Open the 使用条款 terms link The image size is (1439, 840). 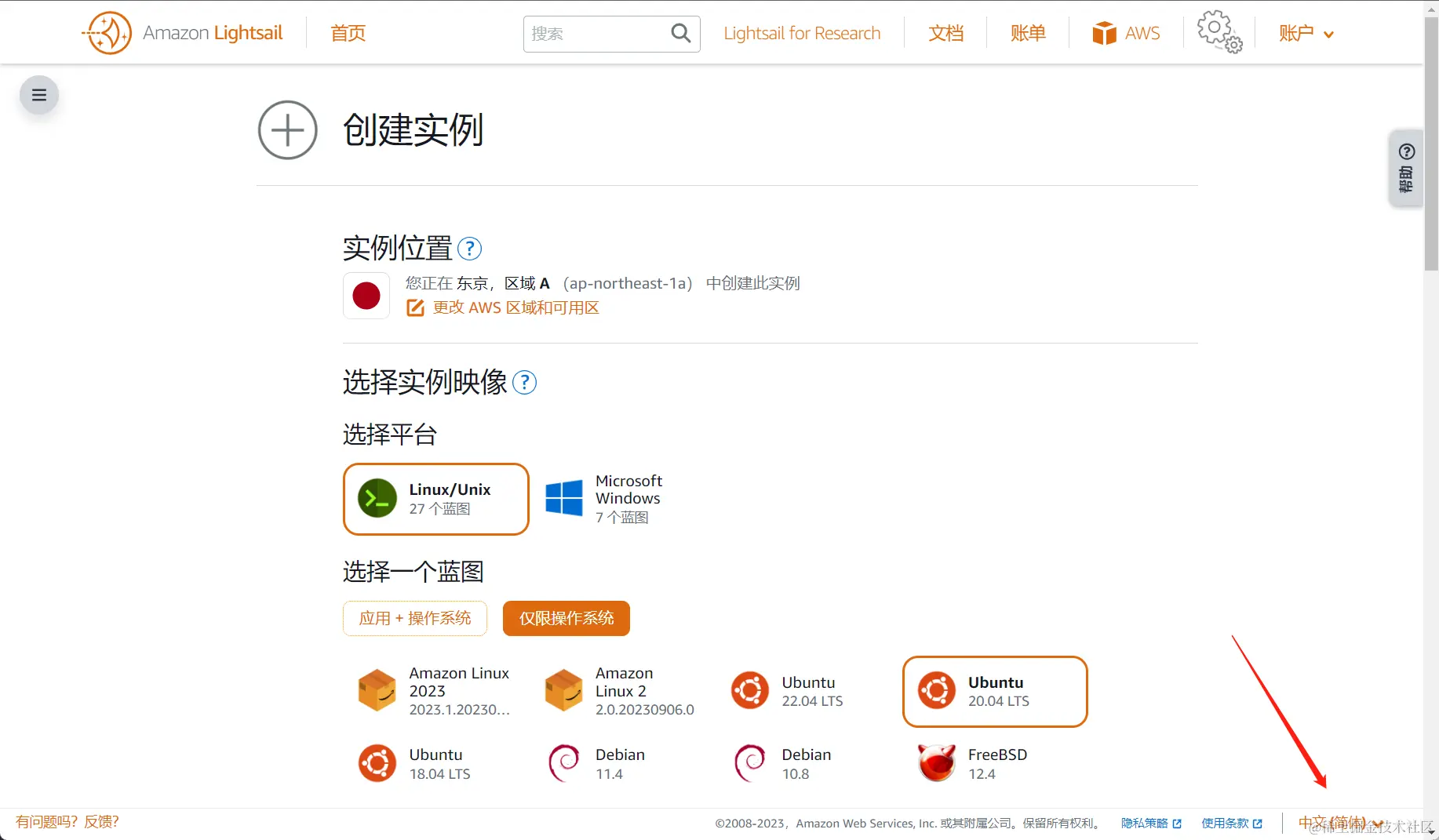click(1225, 824)
